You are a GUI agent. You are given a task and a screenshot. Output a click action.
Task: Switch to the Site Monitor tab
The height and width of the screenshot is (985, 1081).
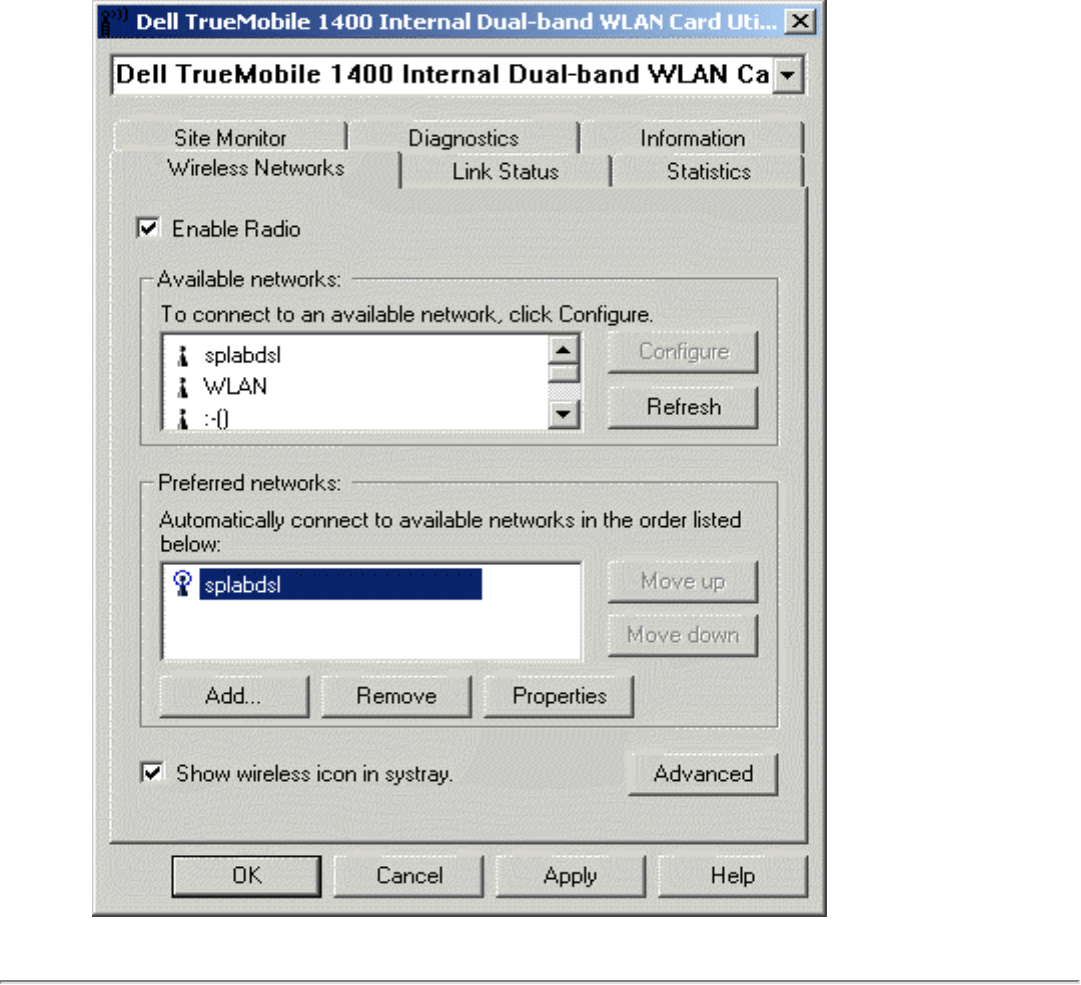pyautogui.click(x=230, y=137)
